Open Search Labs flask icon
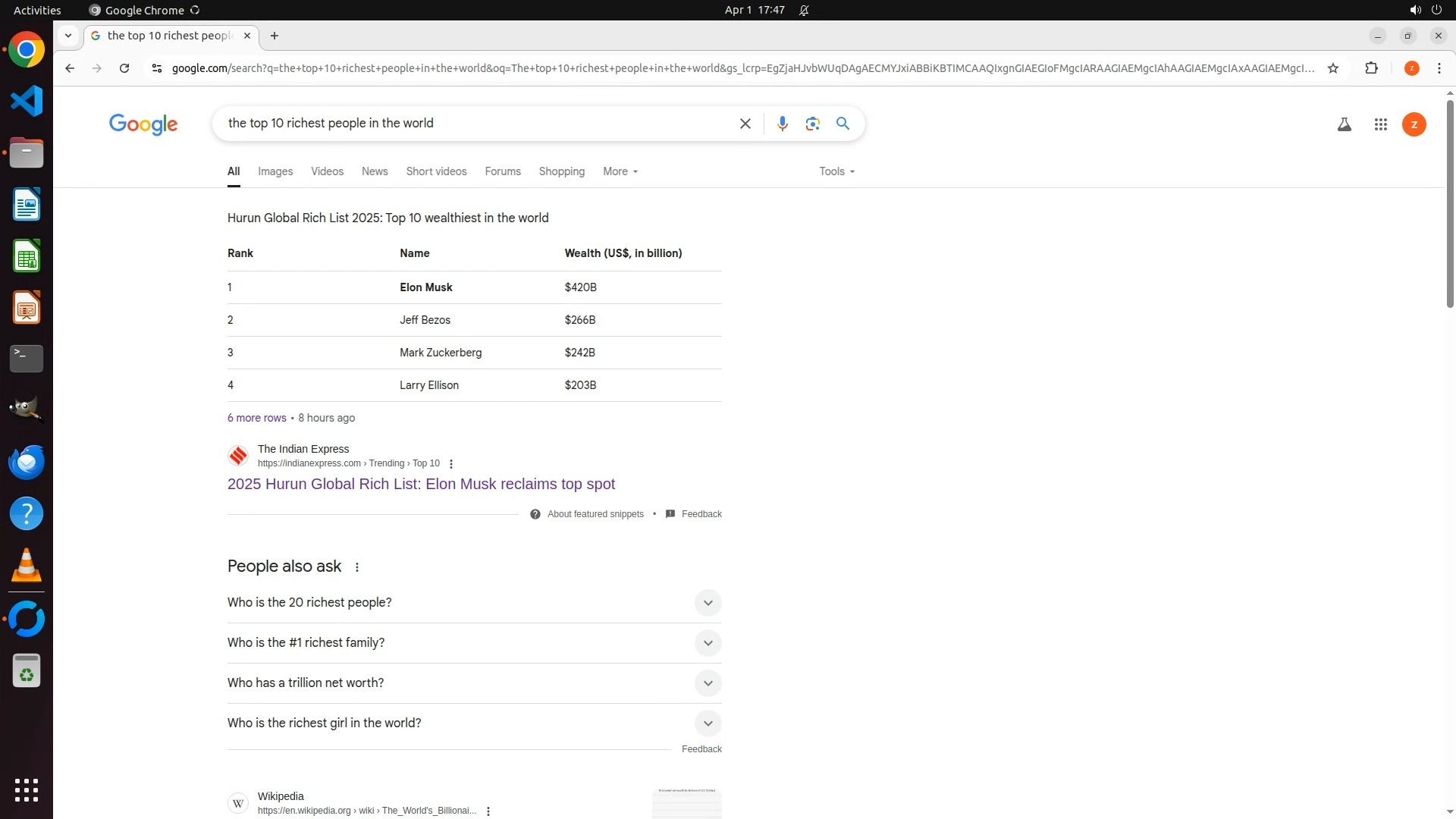Screen dimensions: 1456x819 tap(1344, 124)
